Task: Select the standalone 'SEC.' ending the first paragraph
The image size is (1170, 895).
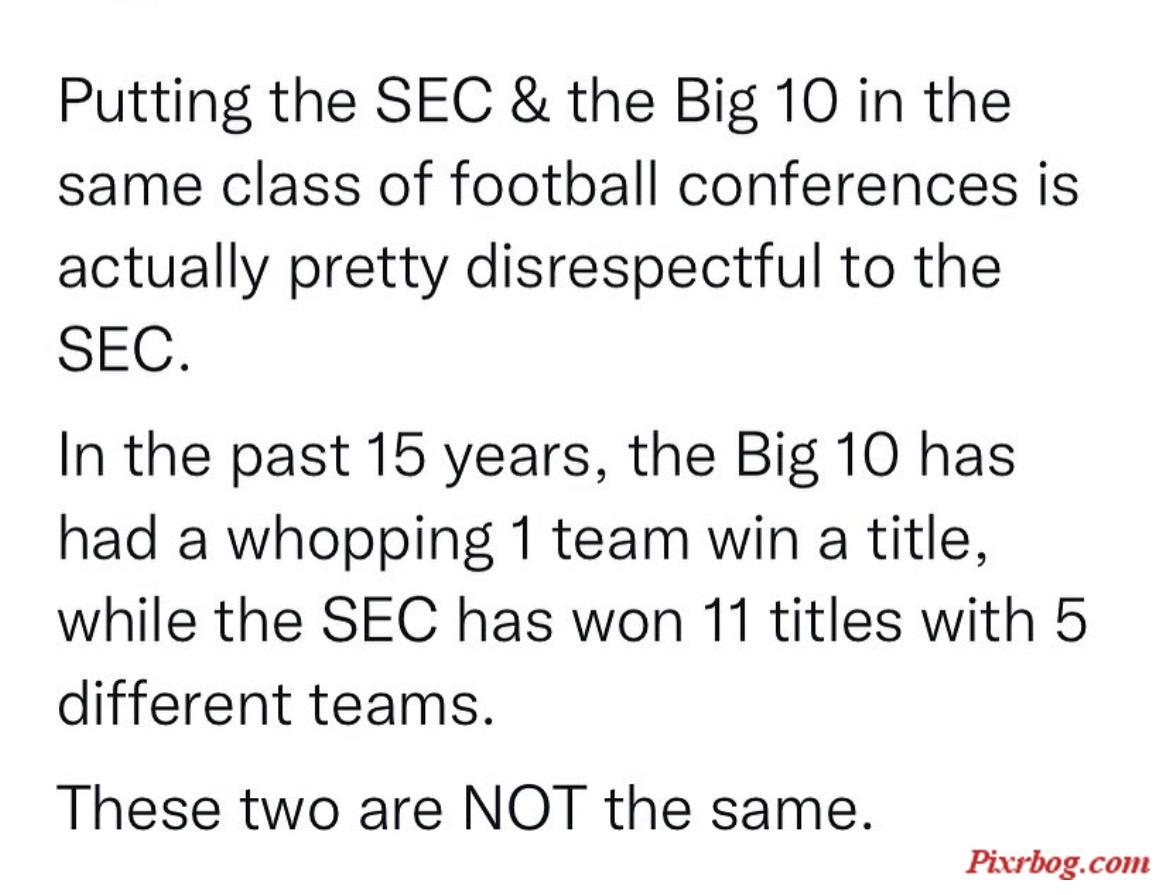Action: [x=124, y=350]
